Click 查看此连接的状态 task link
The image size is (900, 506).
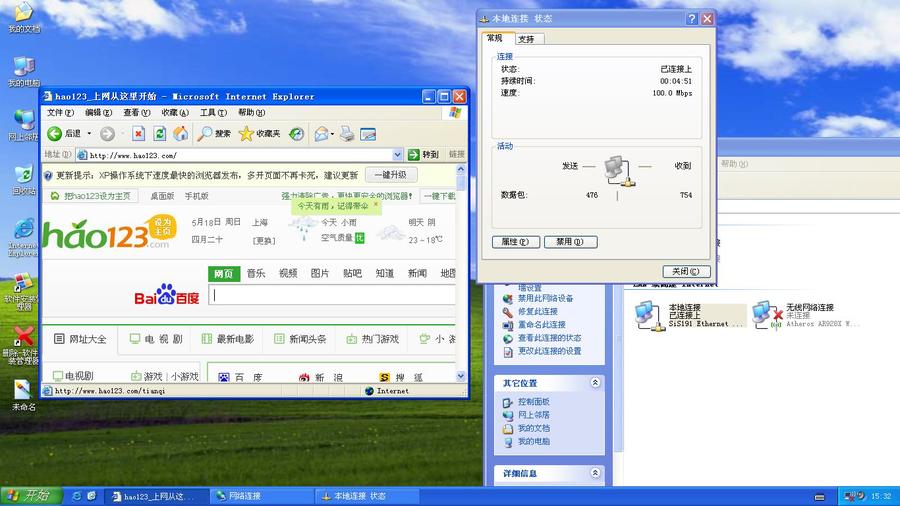549,338
